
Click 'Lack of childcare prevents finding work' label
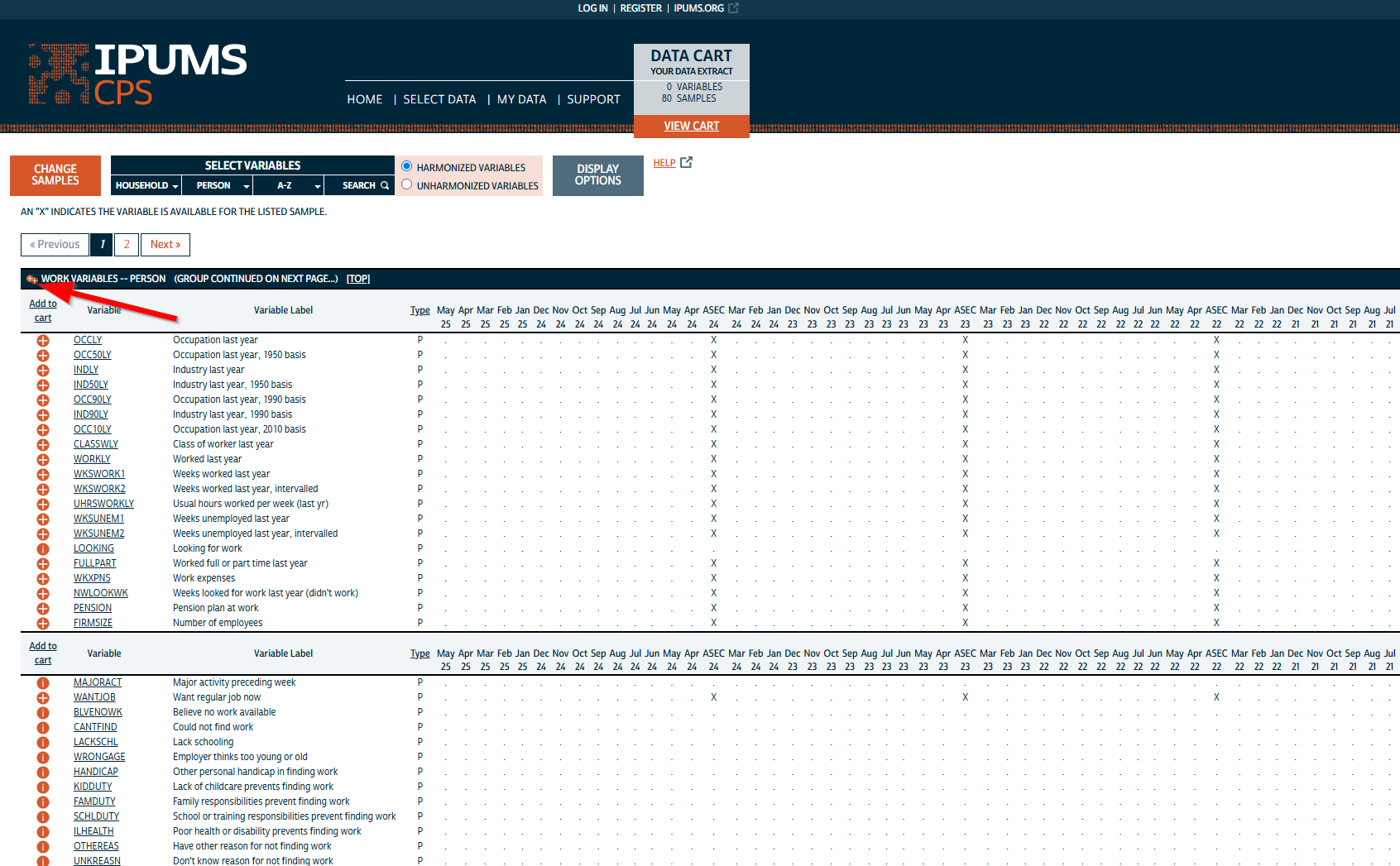coord(253,787)
